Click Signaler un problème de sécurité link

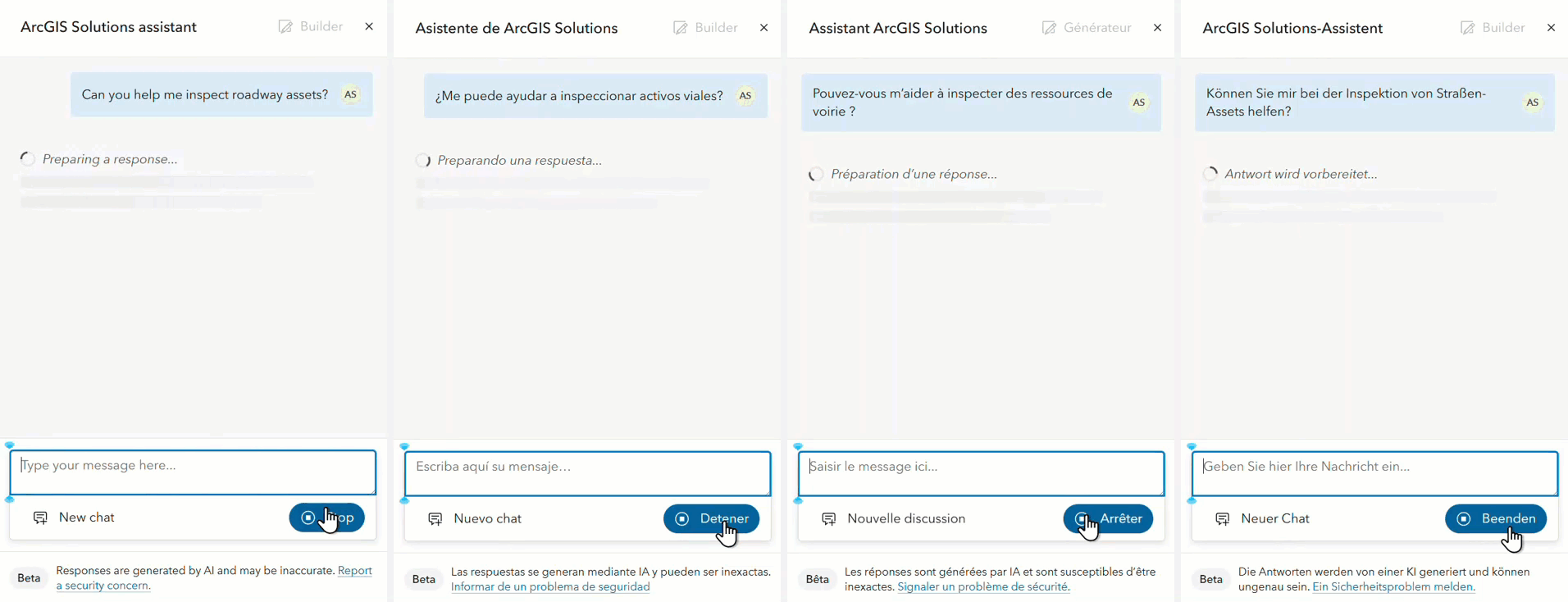point(983,586)
